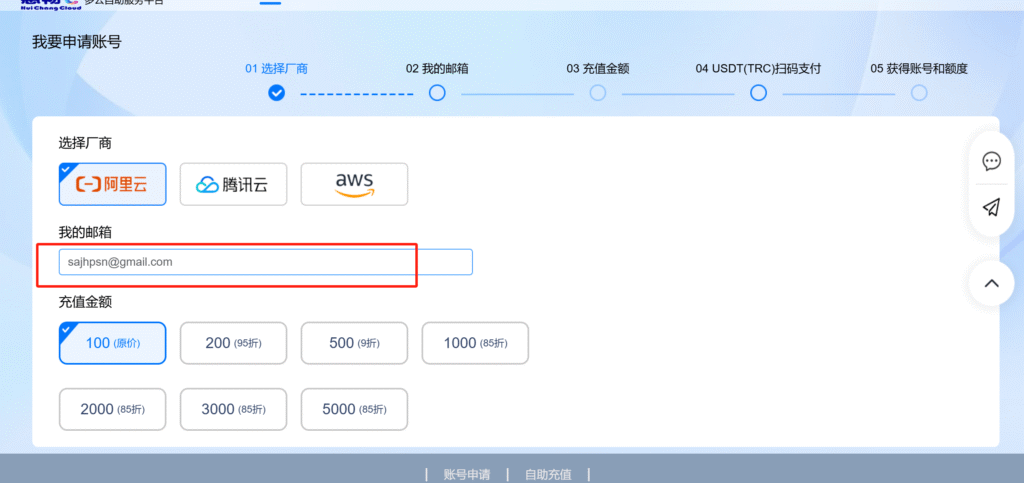This screenshot has width=1024, height=483.
Task: Click the circle marker under 02 我的邮箱
Action: (437, 93)
